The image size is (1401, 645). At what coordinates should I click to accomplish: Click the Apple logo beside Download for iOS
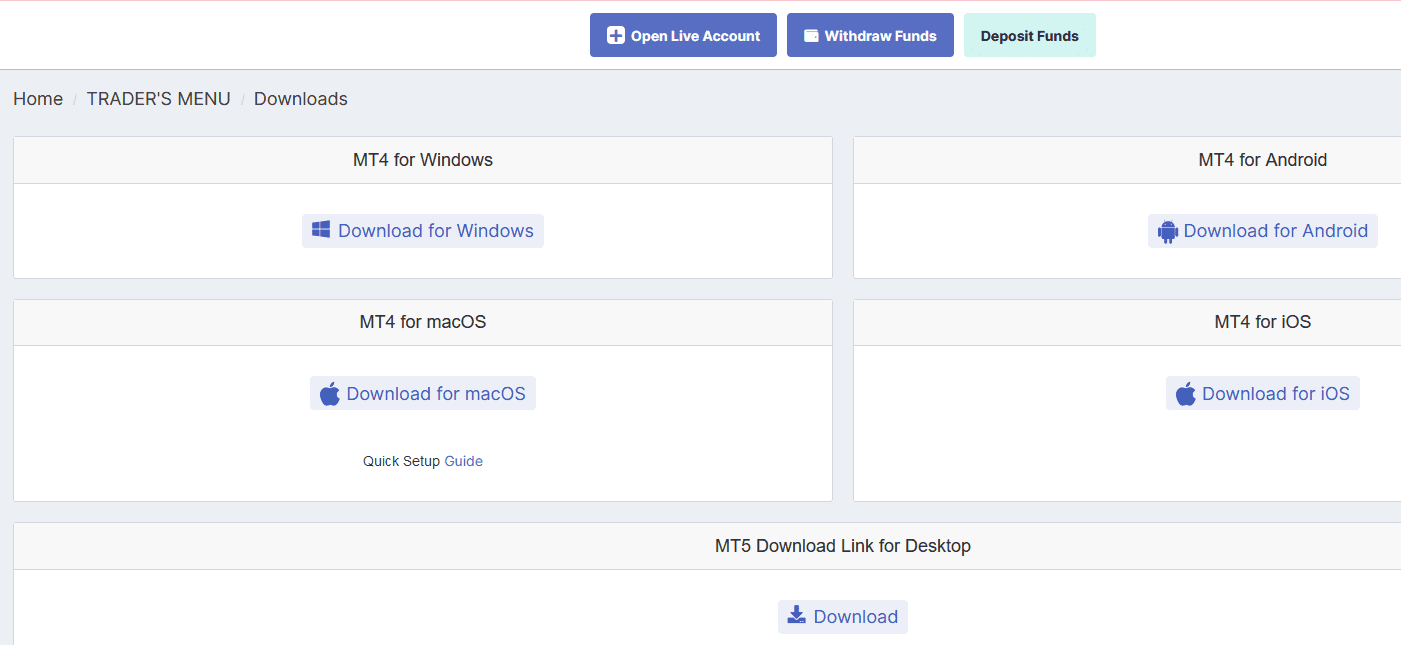point(1186,394)
